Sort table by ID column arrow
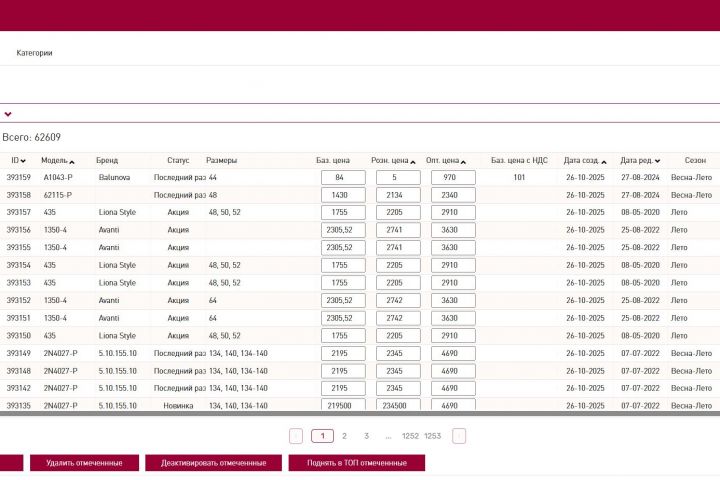 [x=23, y=161]
